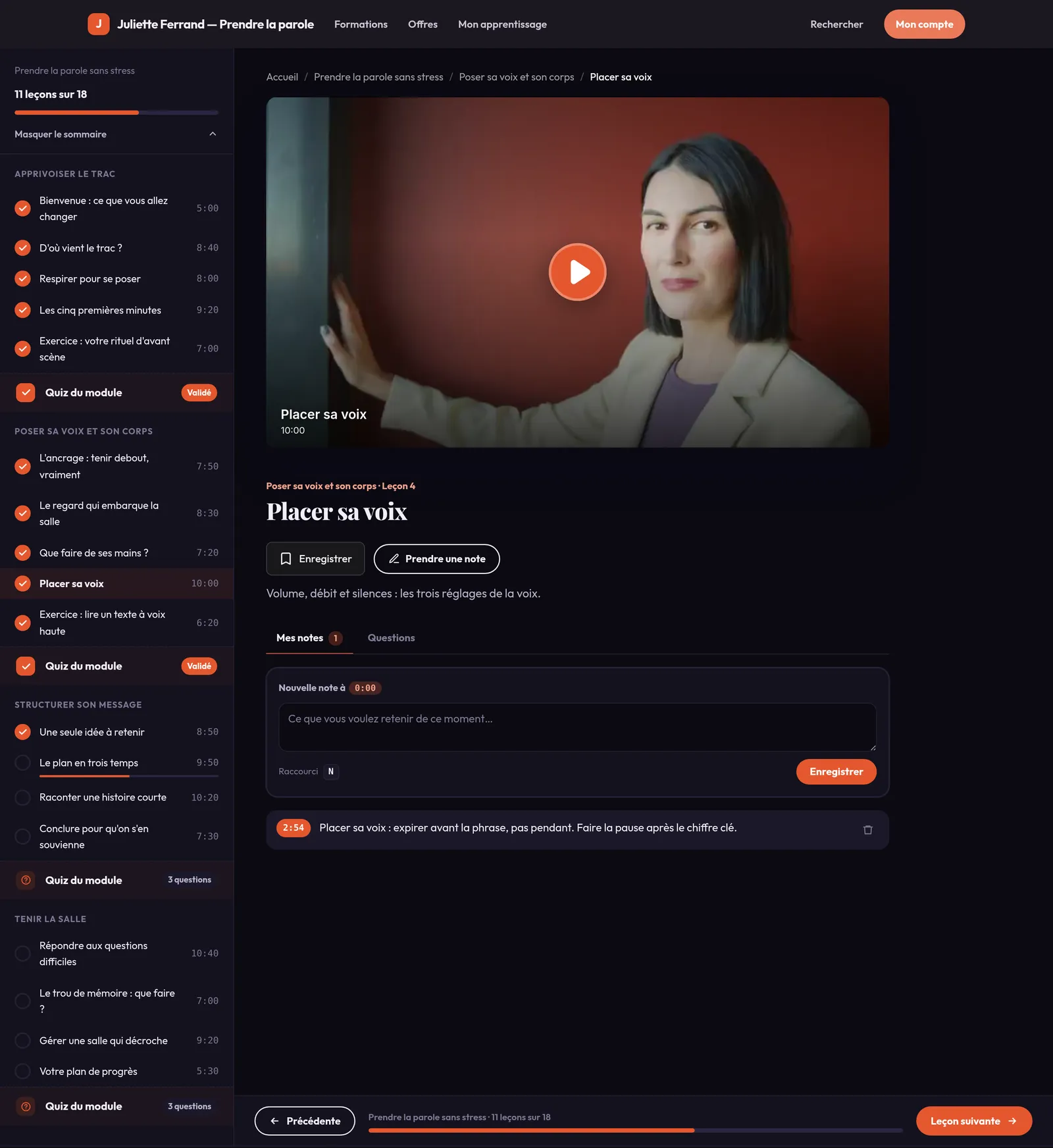
Task: Click check icon of first Quiz du module
Action: [x=26, y=392]
